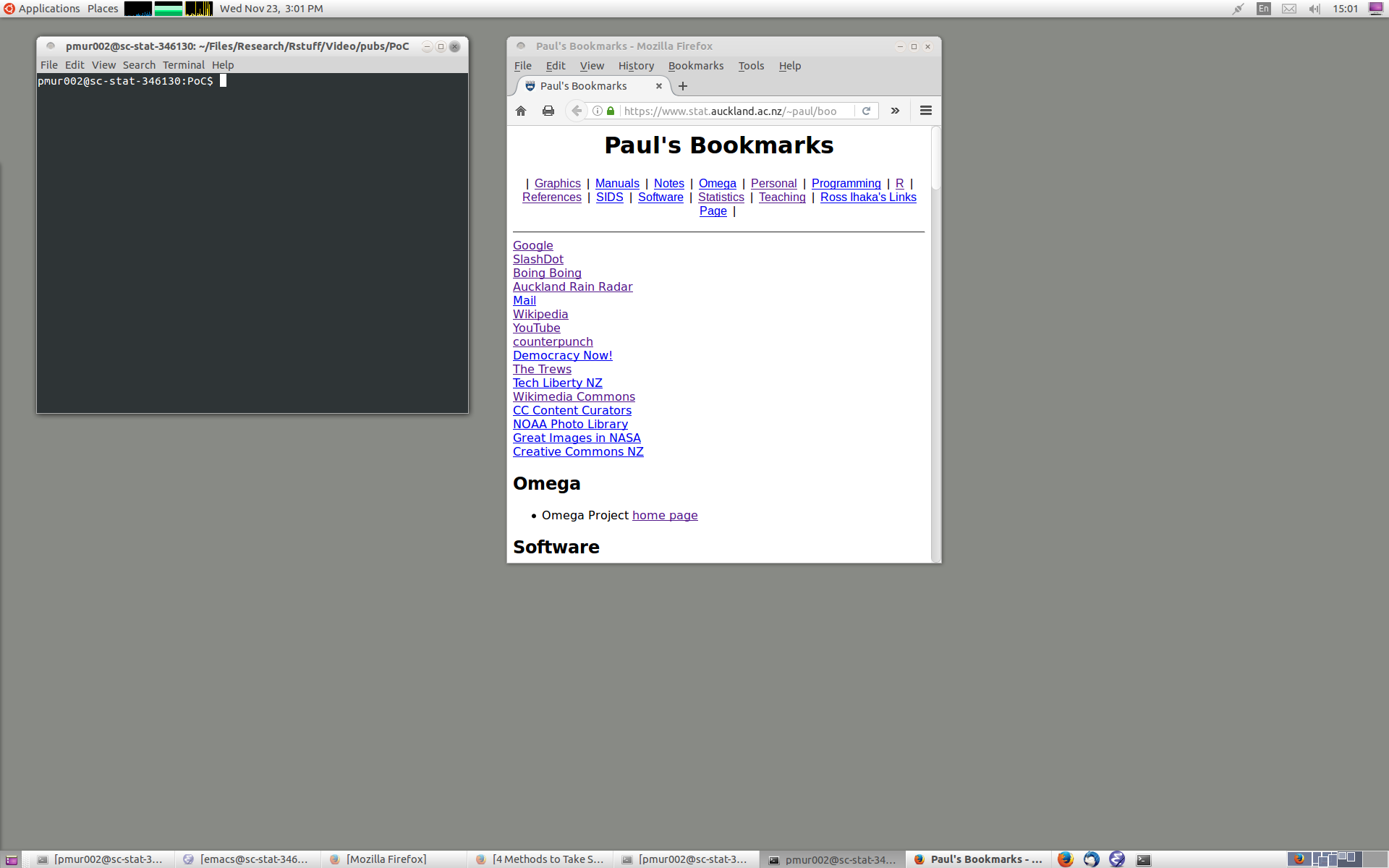Open the Ross Ihaka's Links link
1389x868 pixels.
pos(868,197)
